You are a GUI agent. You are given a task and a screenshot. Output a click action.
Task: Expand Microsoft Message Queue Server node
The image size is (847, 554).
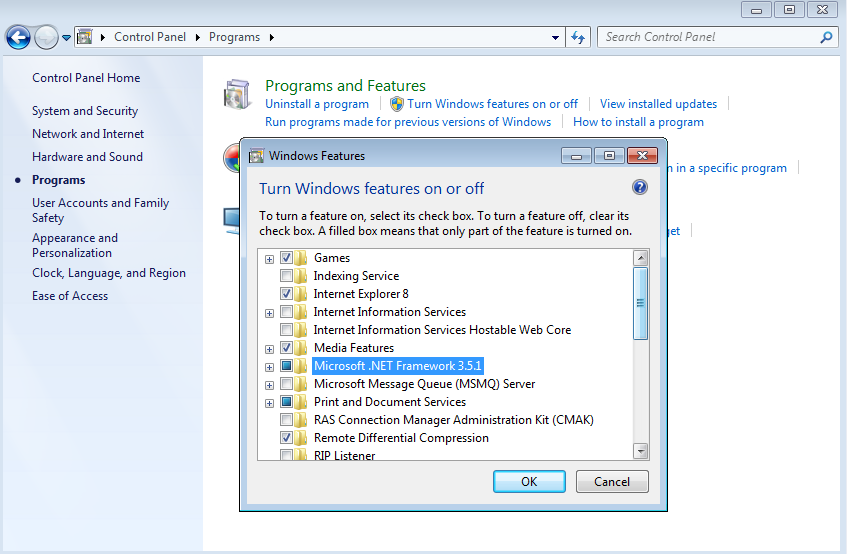pyautogui.click(x=270, y=386)
